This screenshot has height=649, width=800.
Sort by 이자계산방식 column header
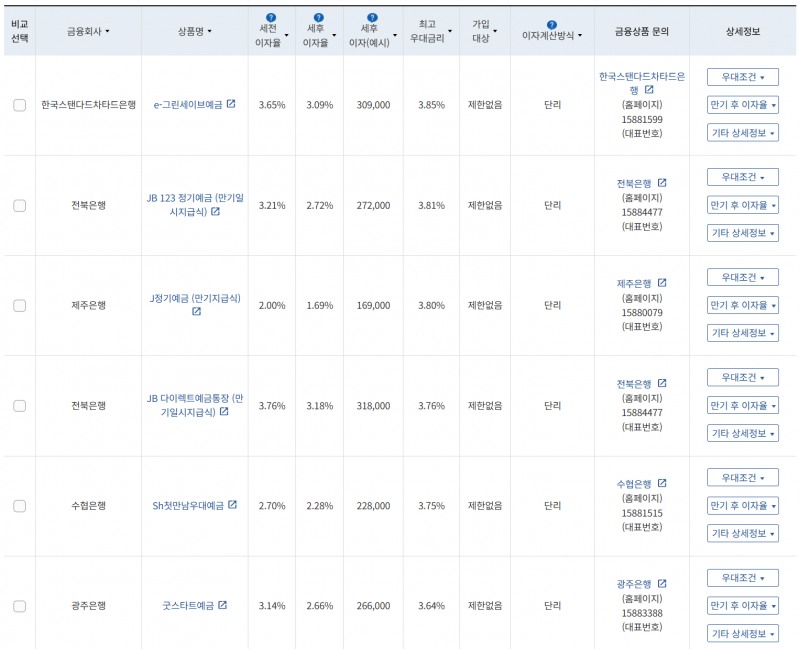[x=552, y=35]
